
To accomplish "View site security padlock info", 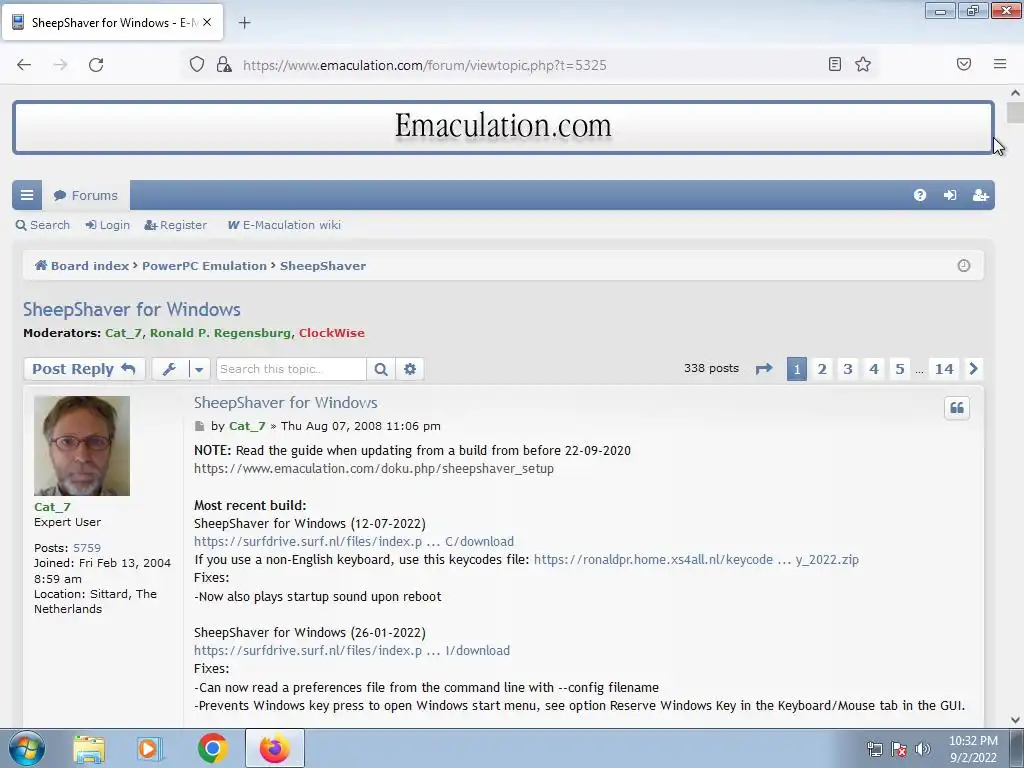I will [224, 64].
